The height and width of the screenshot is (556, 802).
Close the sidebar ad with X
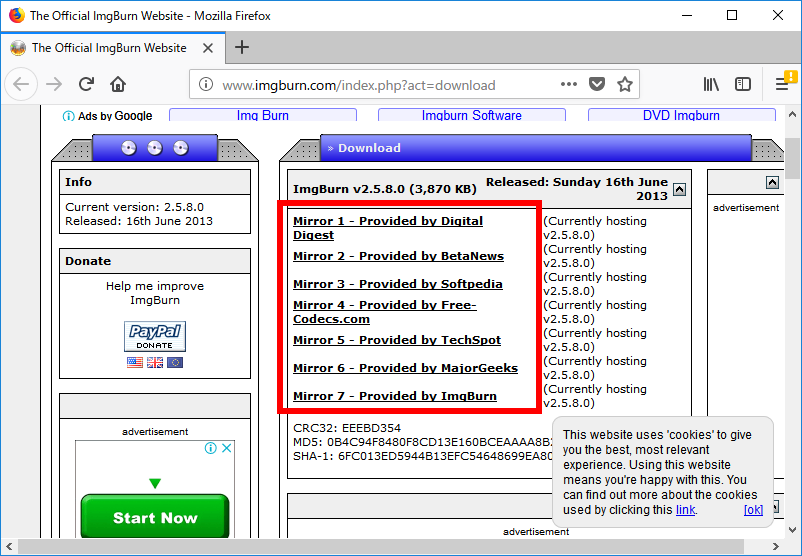[227, 448]
